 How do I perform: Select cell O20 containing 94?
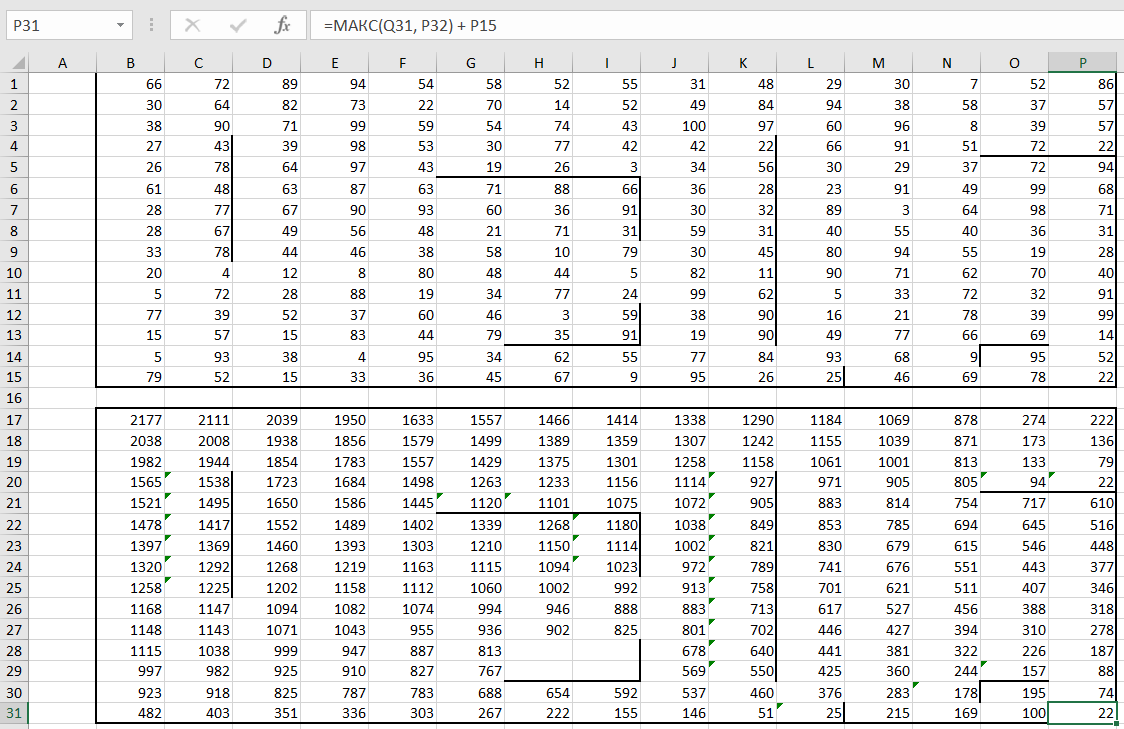[1014, 483]
